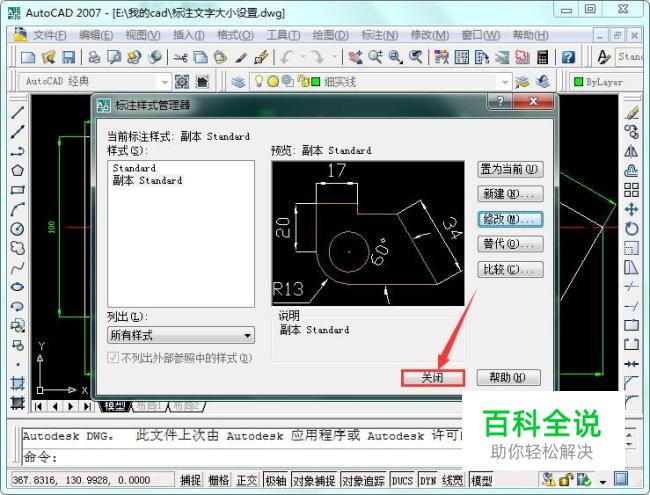Select the Hatch tool
The width and height of the screenshot is (650, 495).
17,383
